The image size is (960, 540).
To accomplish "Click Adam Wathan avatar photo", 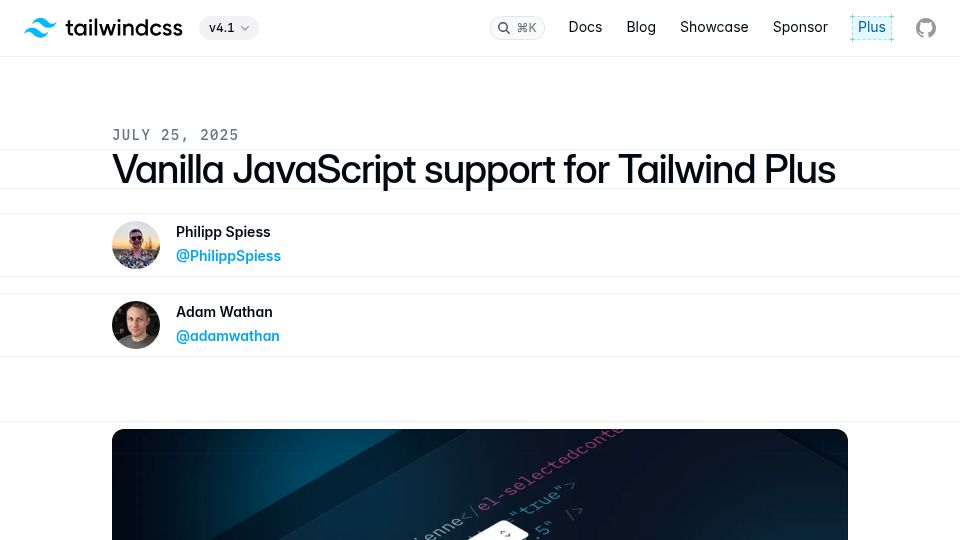I will click(136, 325).
